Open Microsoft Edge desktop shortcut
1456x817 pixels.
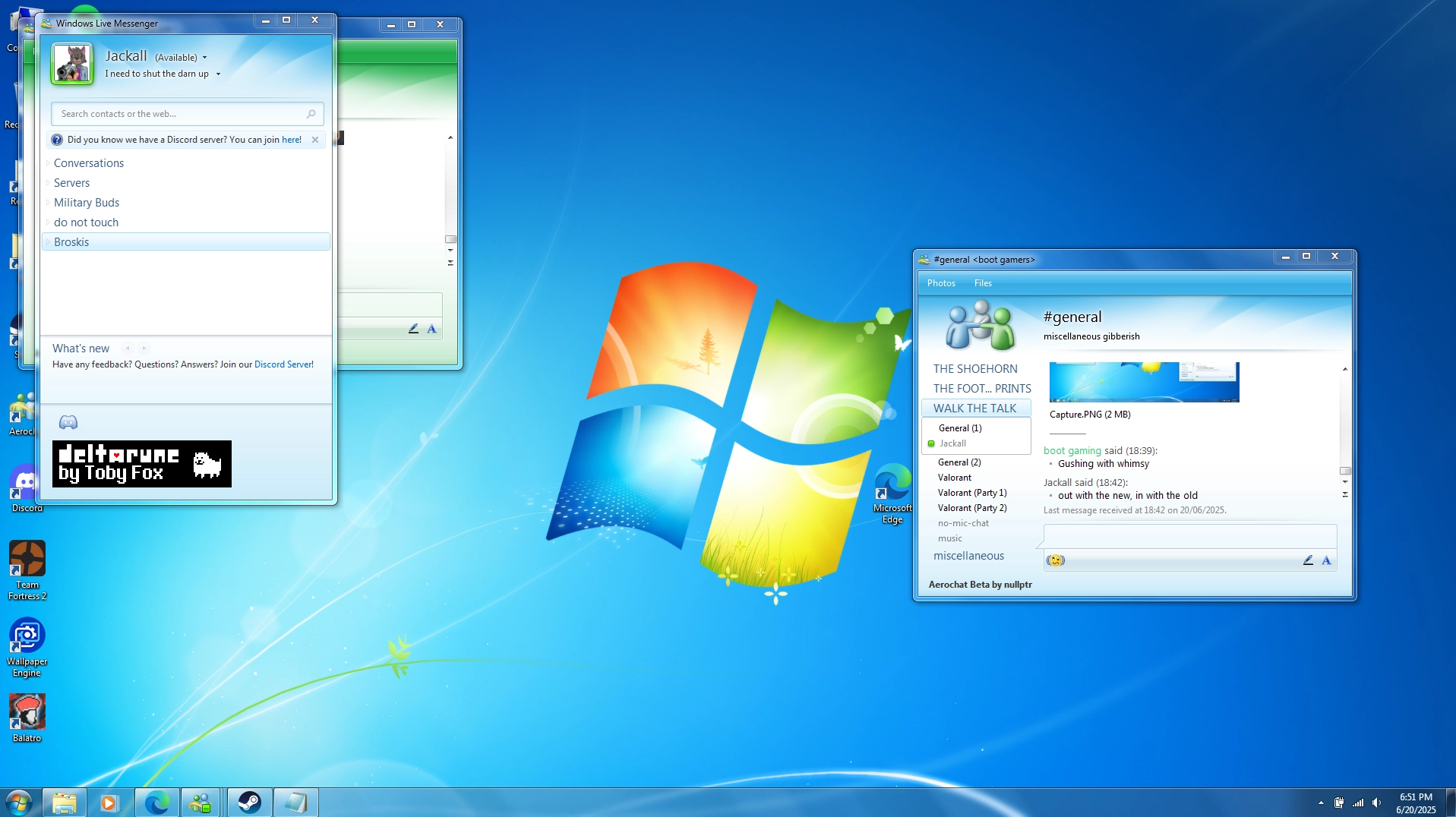[x=892, y=494]
